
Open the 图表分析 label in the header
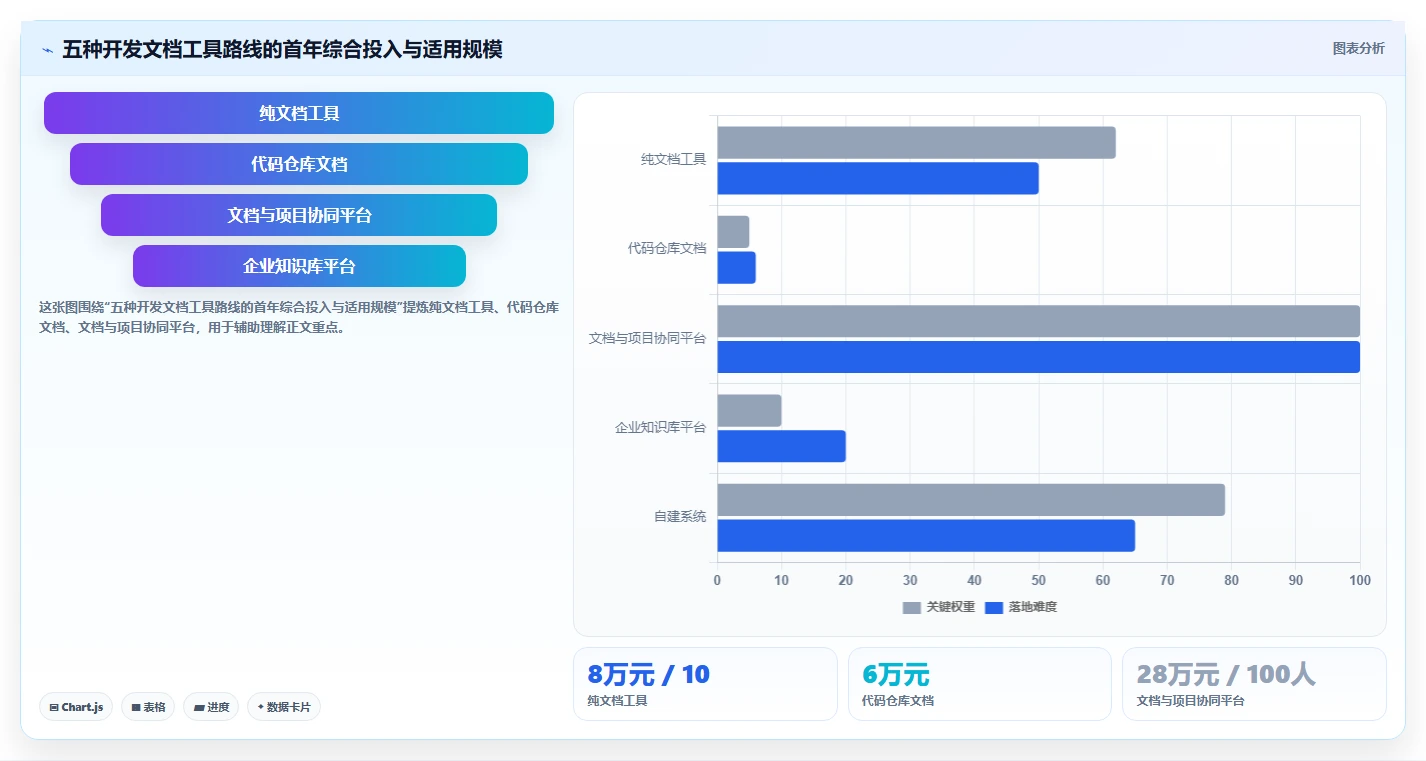coord(1358,48)
